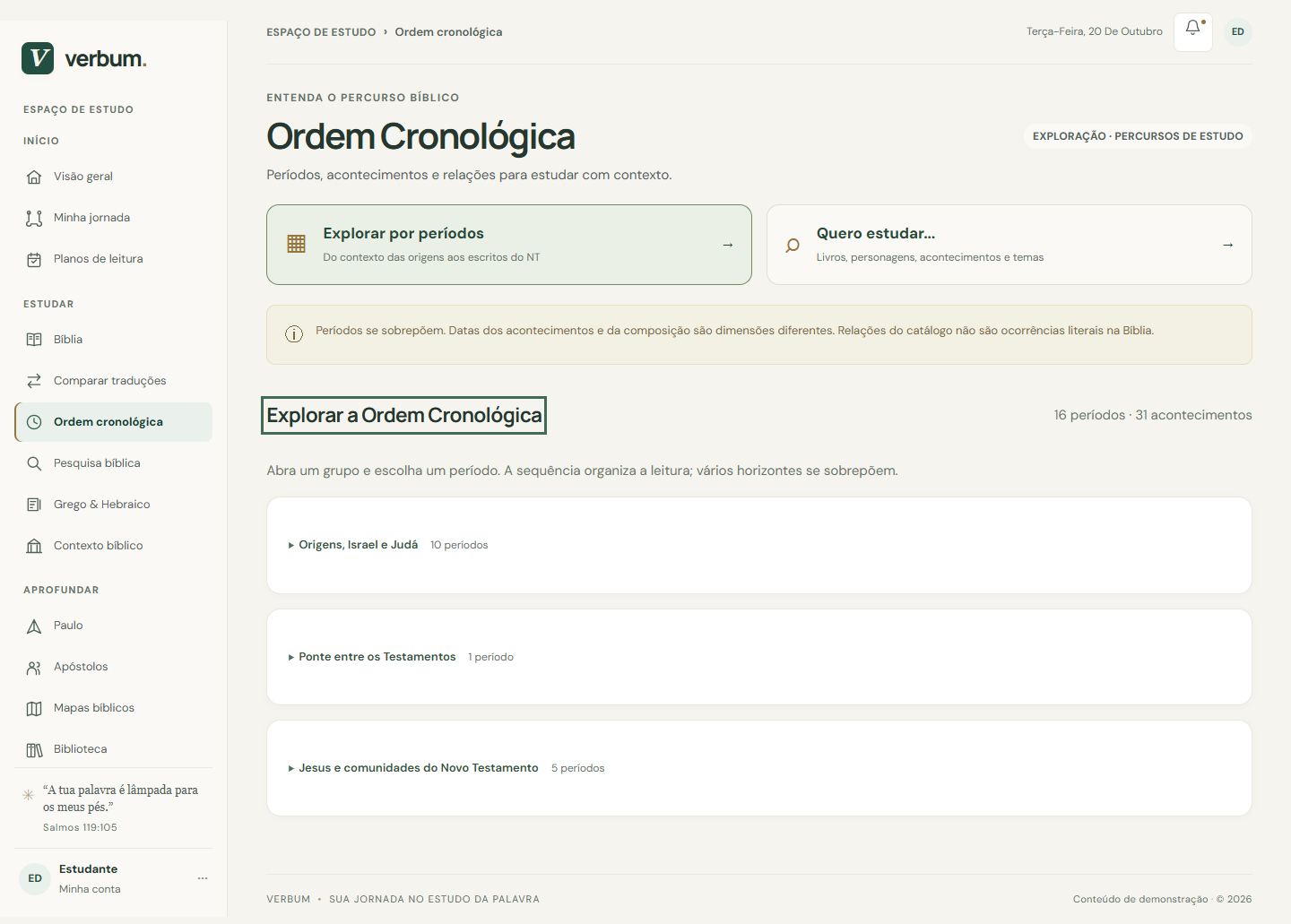The height and width of the screenshot is (924, 1291).
Task: Click the Comparar traduções arrows icon
Action: coord(34,381)
